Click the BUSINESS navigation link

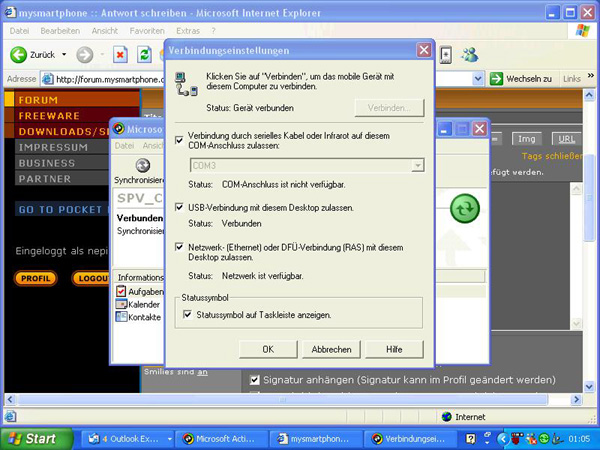click(x=47, y=163)
